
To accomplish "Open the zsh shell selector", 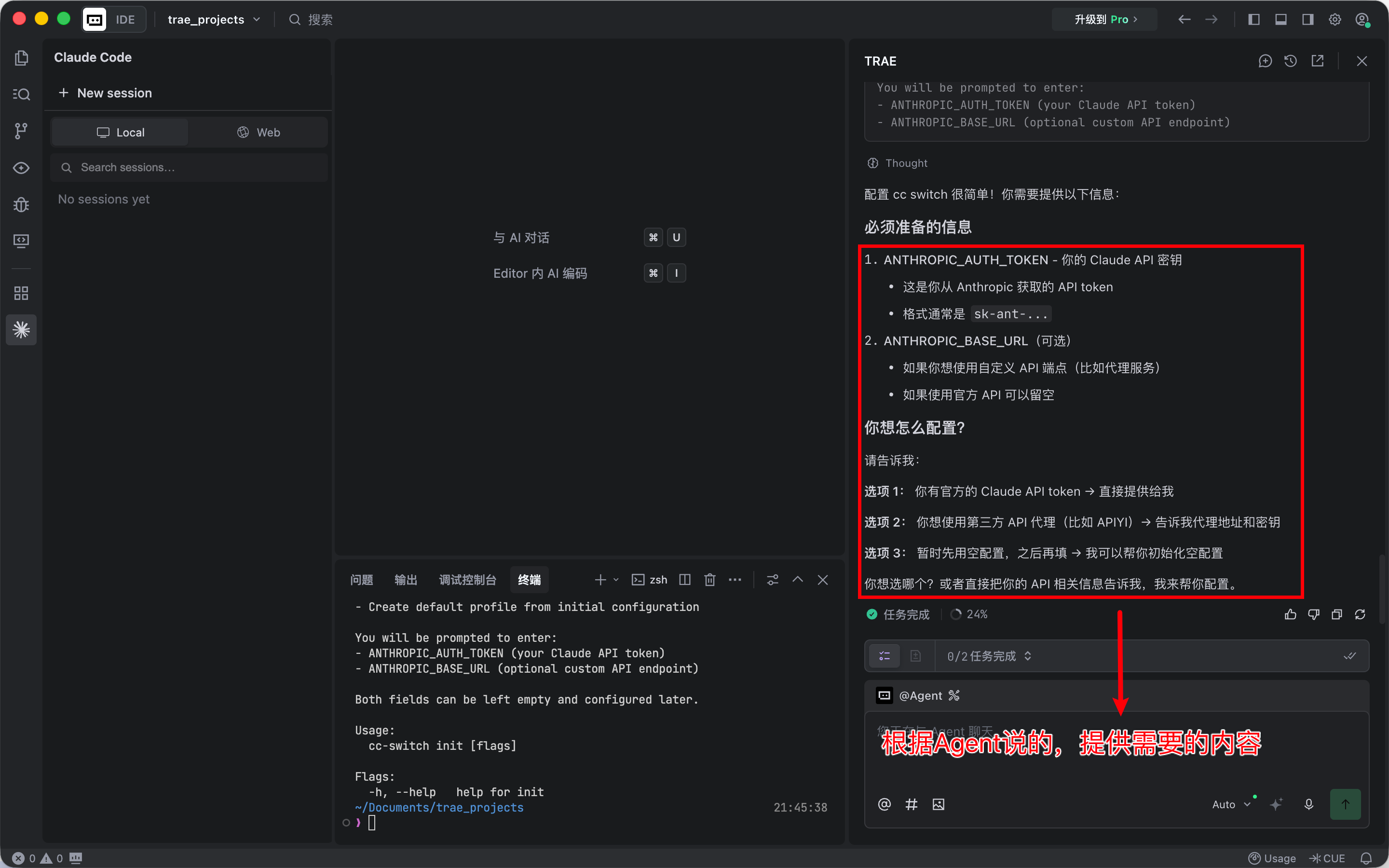I will pyautogui.click(x=649, y=580).
